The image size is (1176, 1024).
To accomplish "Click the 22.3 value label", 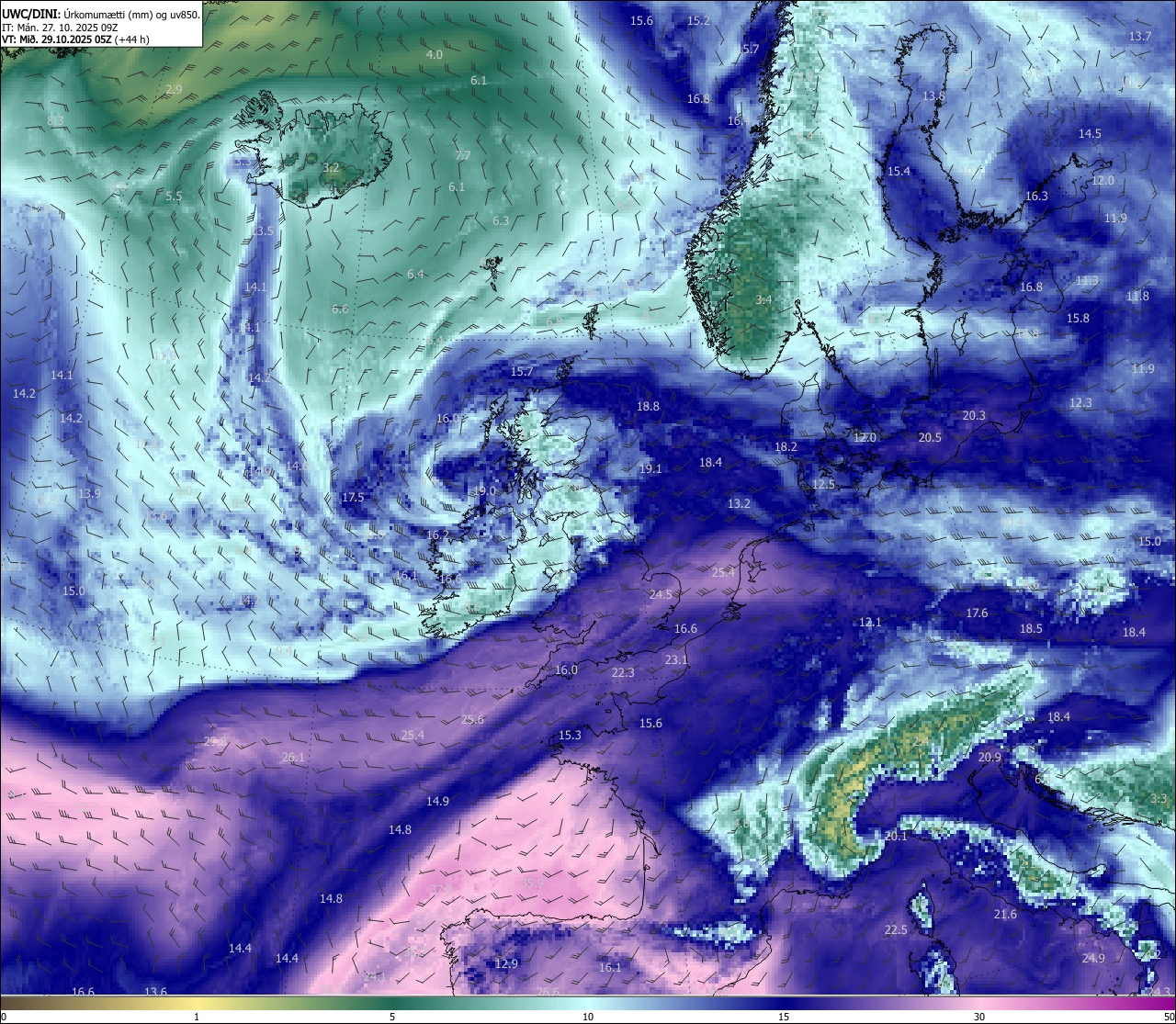I will pyautogui.click(x=622, y=672).
